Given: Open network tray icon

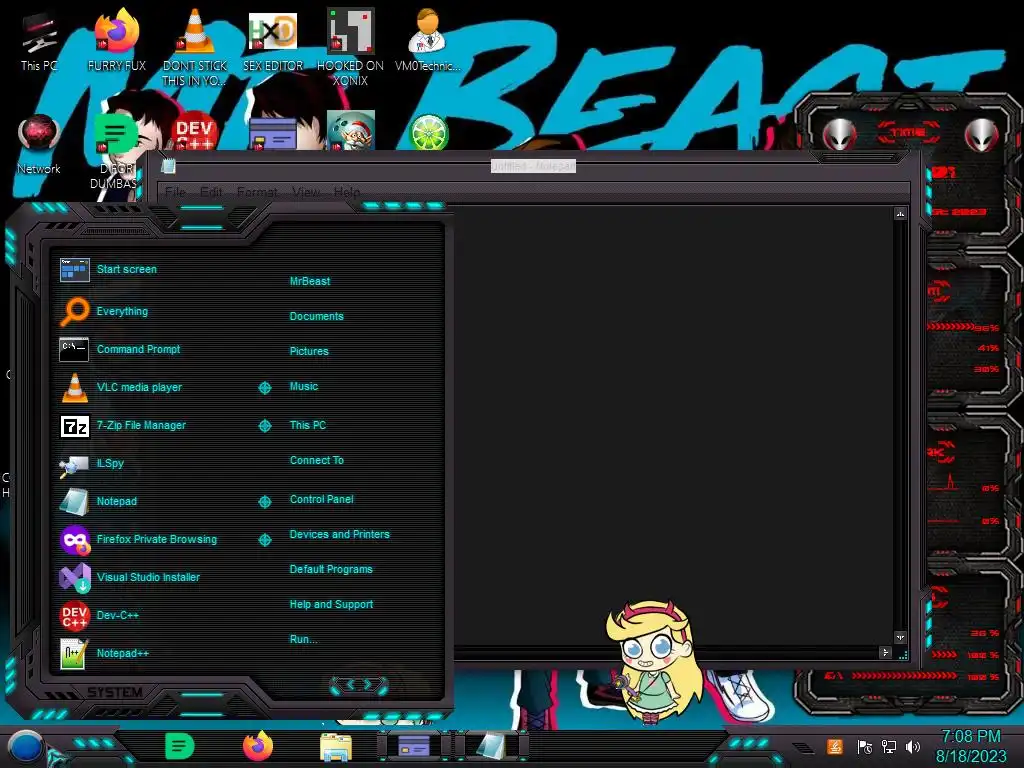Looking at the screenshot, I should (889, 746).
